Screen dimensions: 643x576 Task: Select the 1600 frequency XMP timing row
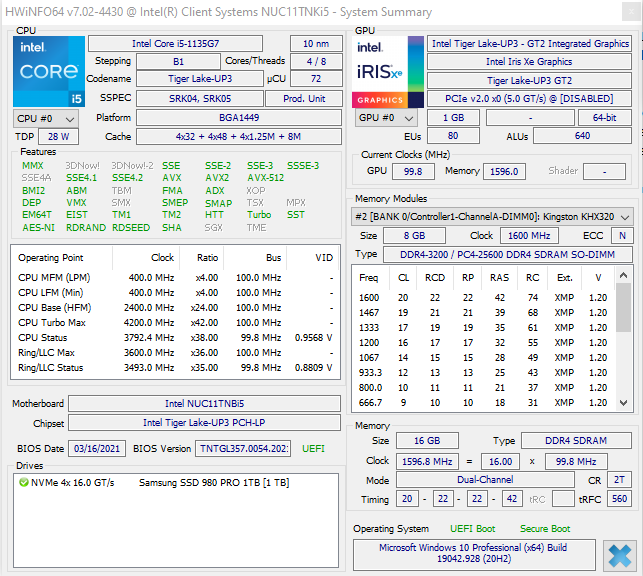pos(483,298)
